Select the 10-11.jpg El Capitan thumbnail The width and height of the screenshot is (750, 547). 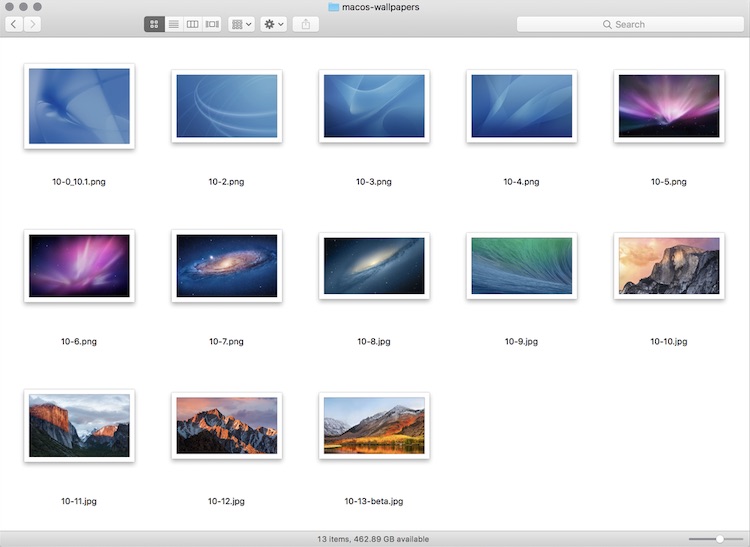[79, 426]
